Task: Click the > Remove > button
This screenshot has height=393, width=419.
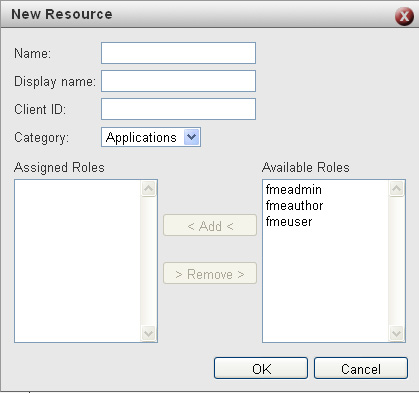Action: [210, 273]
